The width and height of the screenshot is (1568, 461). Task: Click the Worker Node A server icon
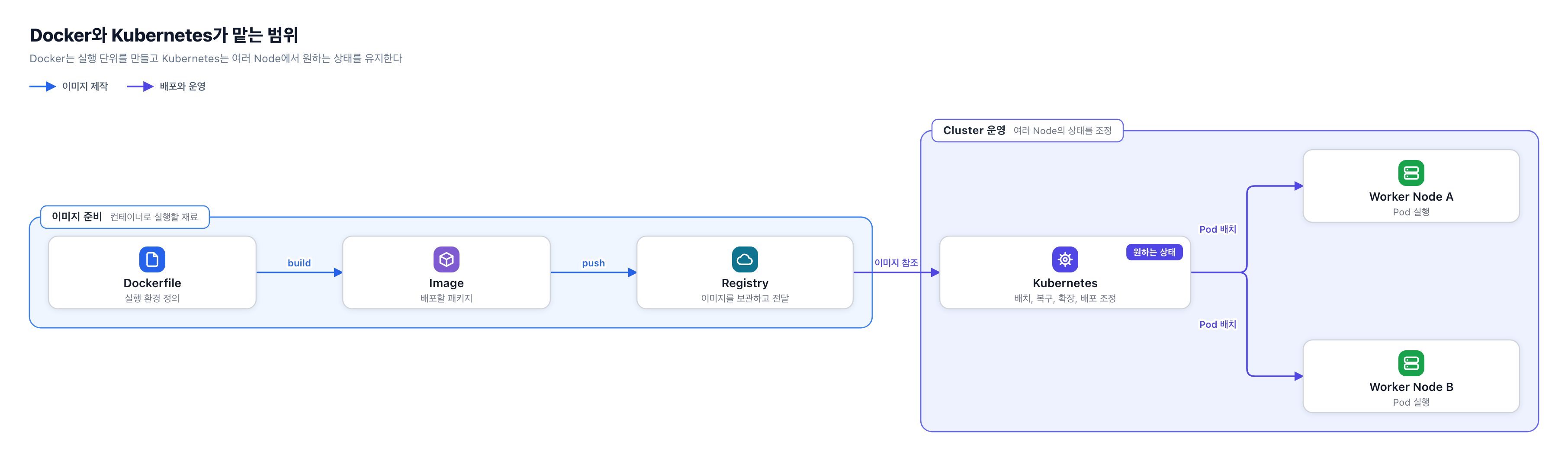(x=1411, y=173)
